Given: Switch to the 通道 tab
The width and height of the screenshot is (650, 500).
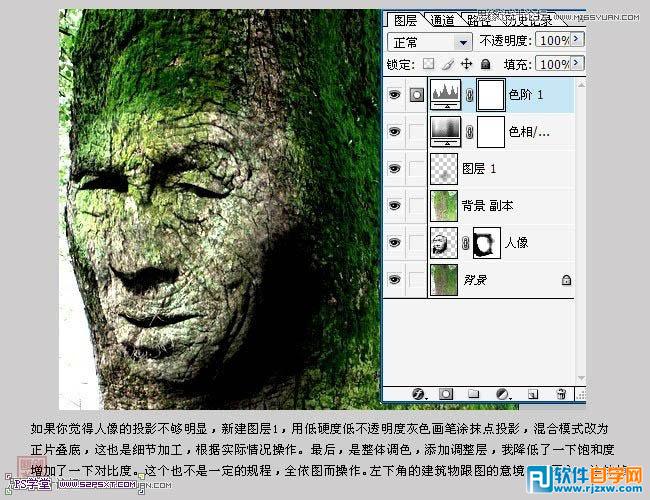Looking at the screenshot, I should [442, 20].
